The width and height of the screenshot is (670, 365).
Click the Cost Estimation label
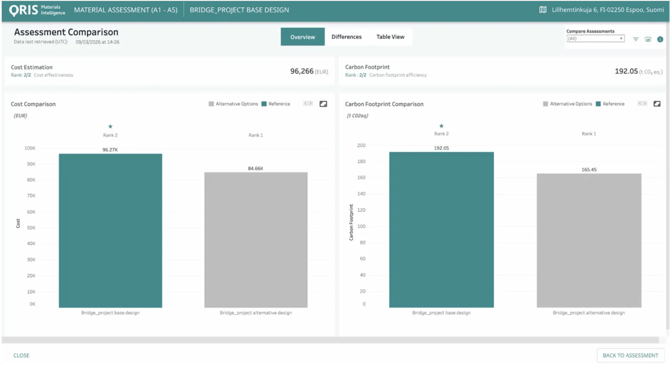pyautogui.click(x=32, y=67)
